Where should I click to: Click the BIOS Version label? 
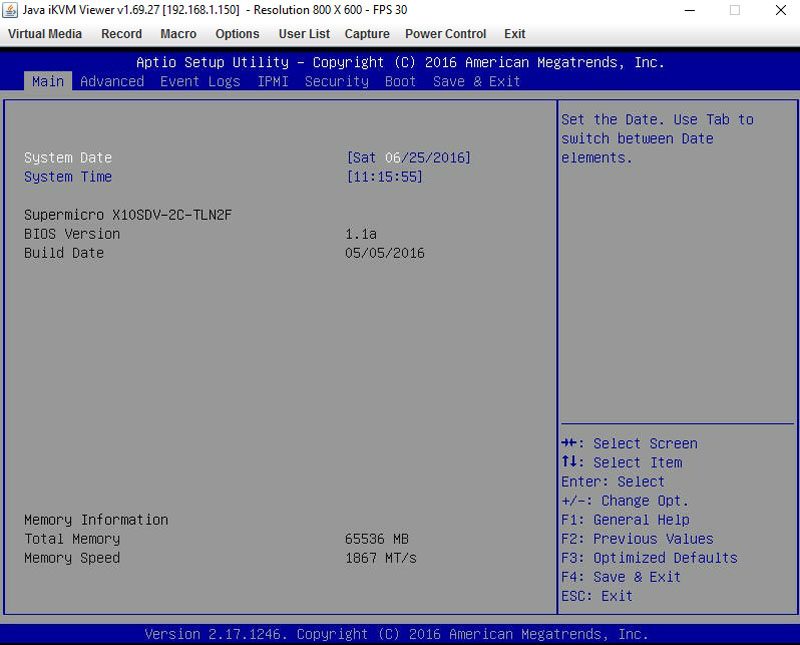72,234
